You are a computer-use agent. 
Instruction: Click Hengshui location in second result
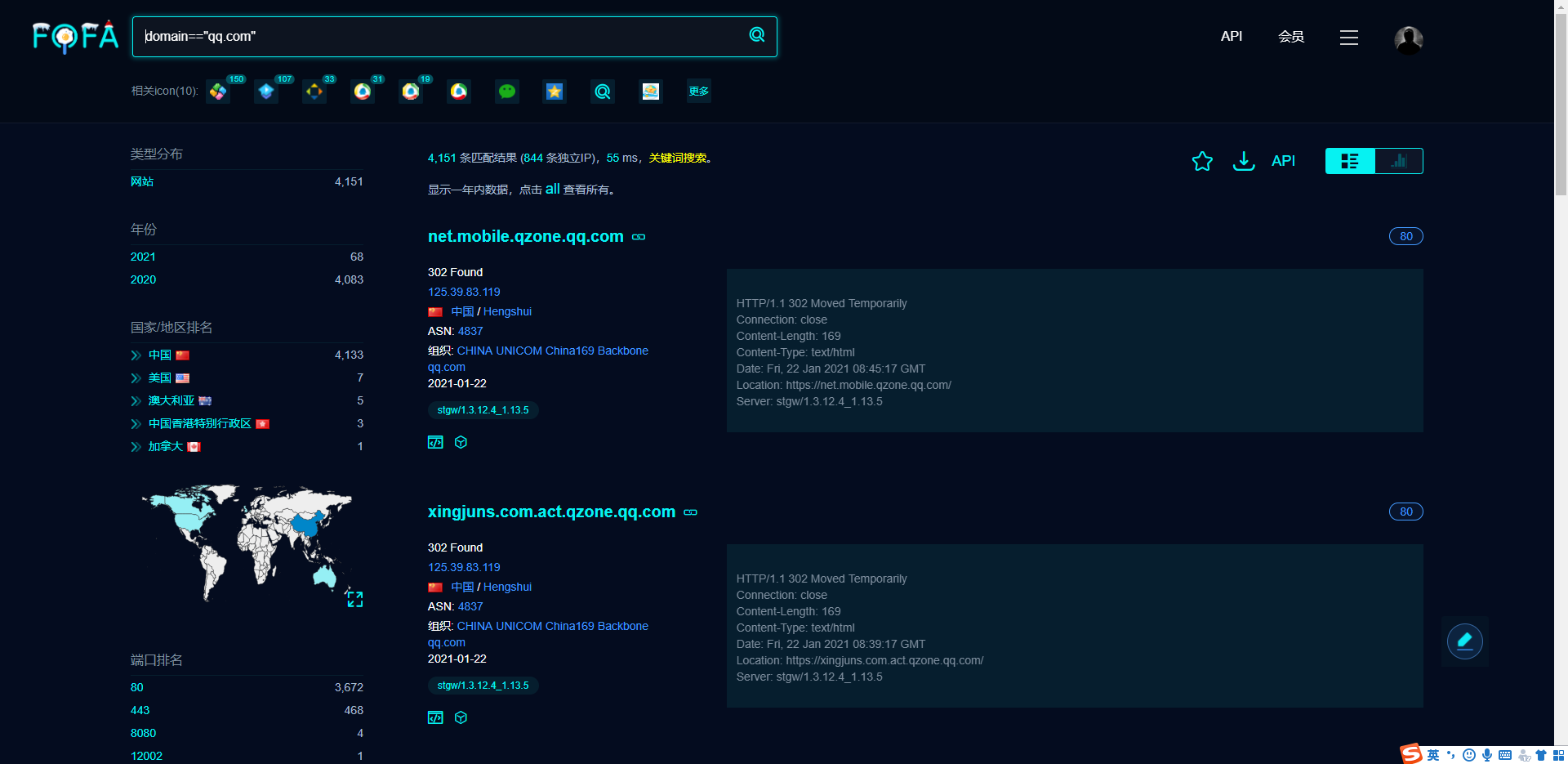coord(507,587)
